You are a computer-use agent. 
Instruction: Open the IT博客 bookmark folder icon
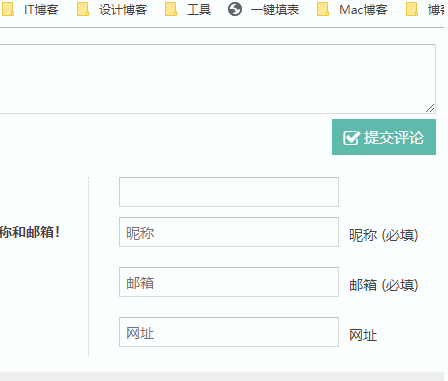coord(8,9)
